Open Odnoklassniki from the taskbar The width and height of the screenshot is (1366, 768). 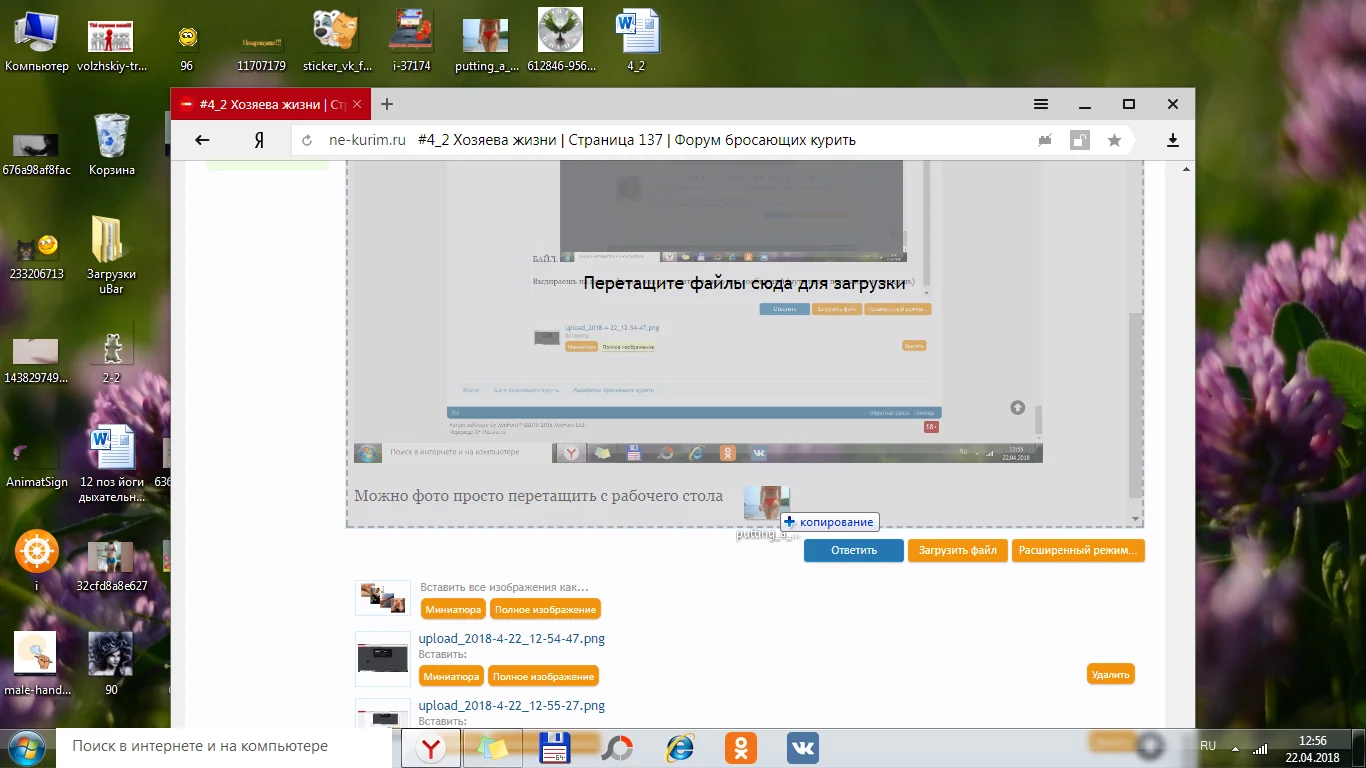741,747
